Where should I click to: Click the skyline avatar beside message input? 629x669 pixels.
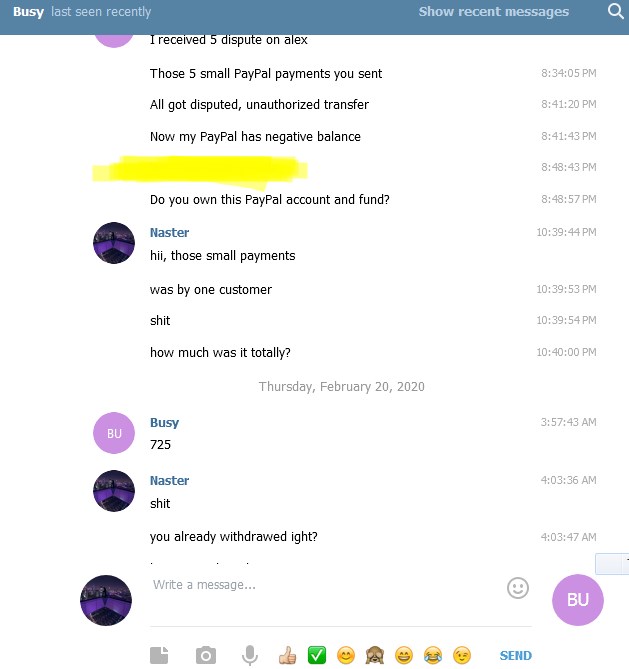pos(106,600)
